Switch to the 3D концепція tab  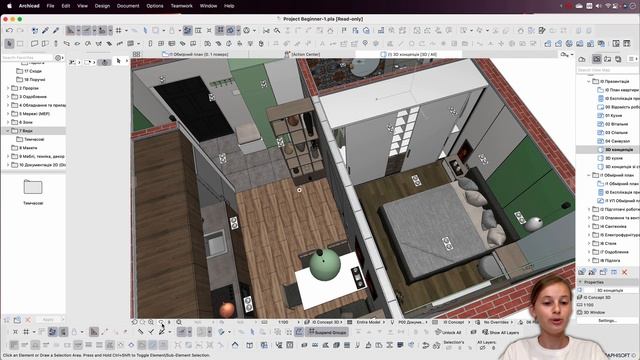408,54
